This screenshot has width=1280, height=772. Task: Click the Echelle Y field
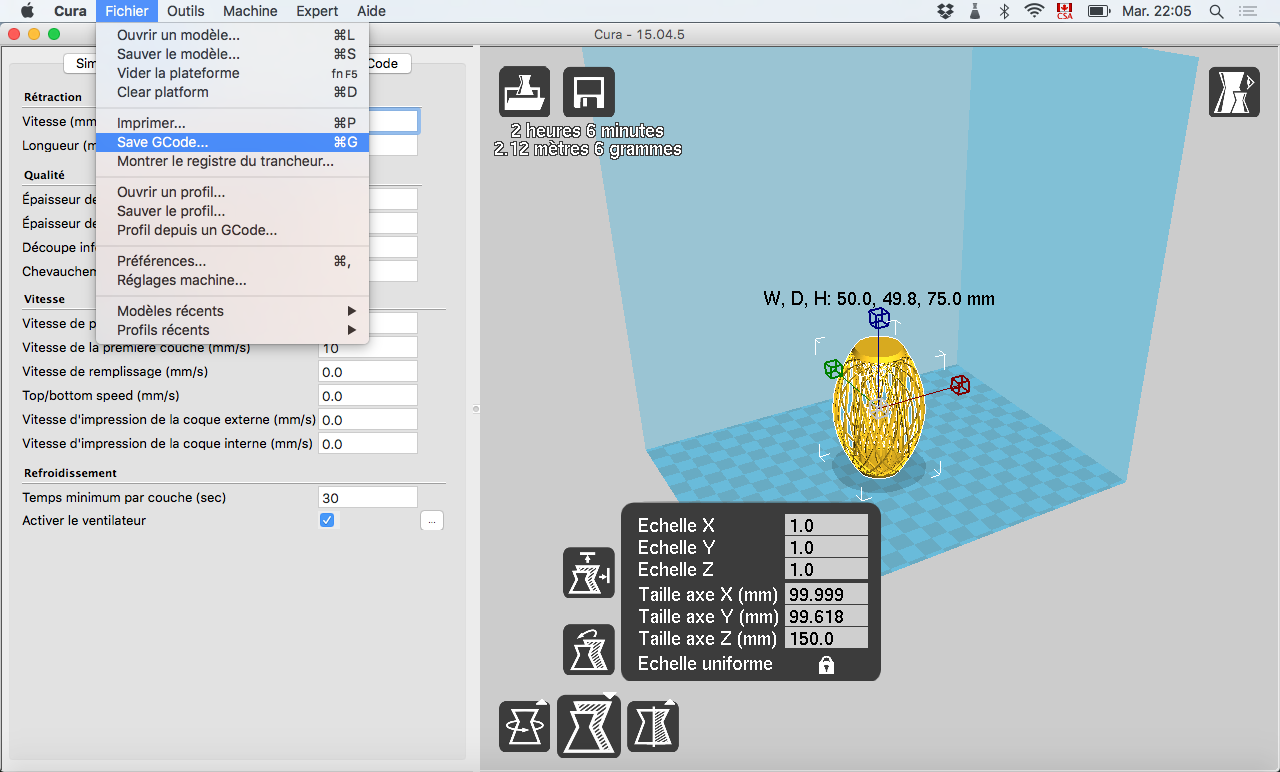[826, 547]
